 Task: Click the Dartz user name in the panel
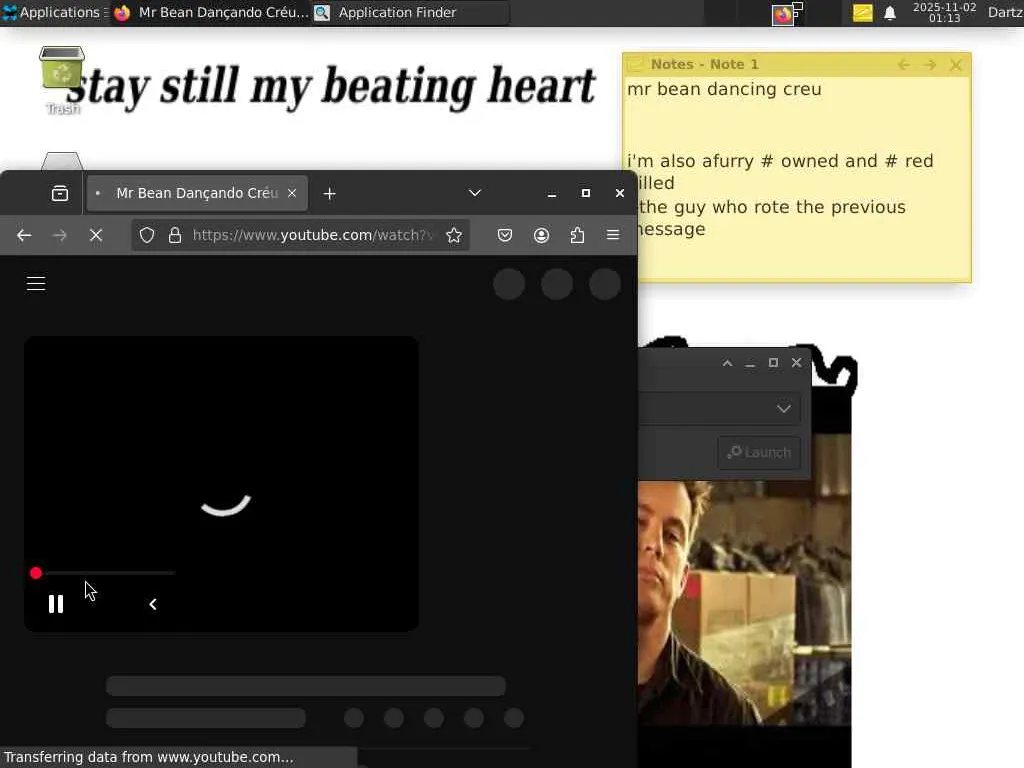click(1005, 12)
